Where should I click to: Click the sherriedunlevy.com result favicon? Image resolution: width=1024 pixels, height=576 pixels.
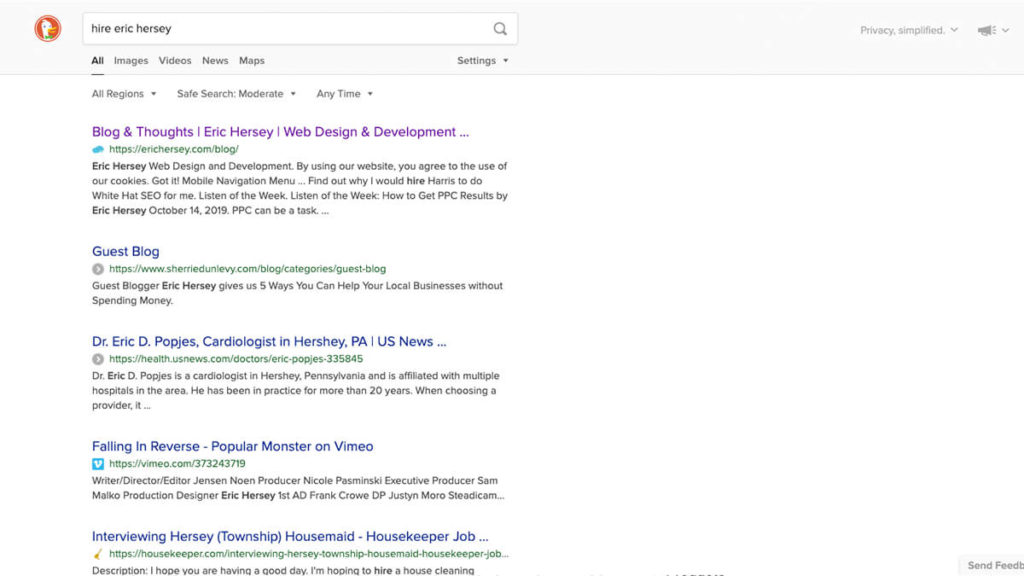pyautogui.click(x=98, y=269)
